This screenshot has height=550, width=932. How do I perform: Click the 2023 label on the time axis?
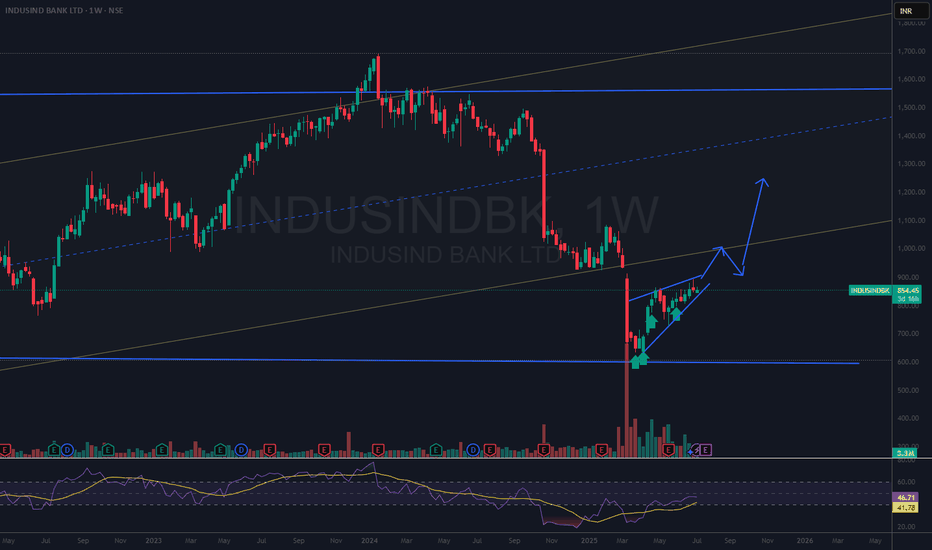(153, 540)
